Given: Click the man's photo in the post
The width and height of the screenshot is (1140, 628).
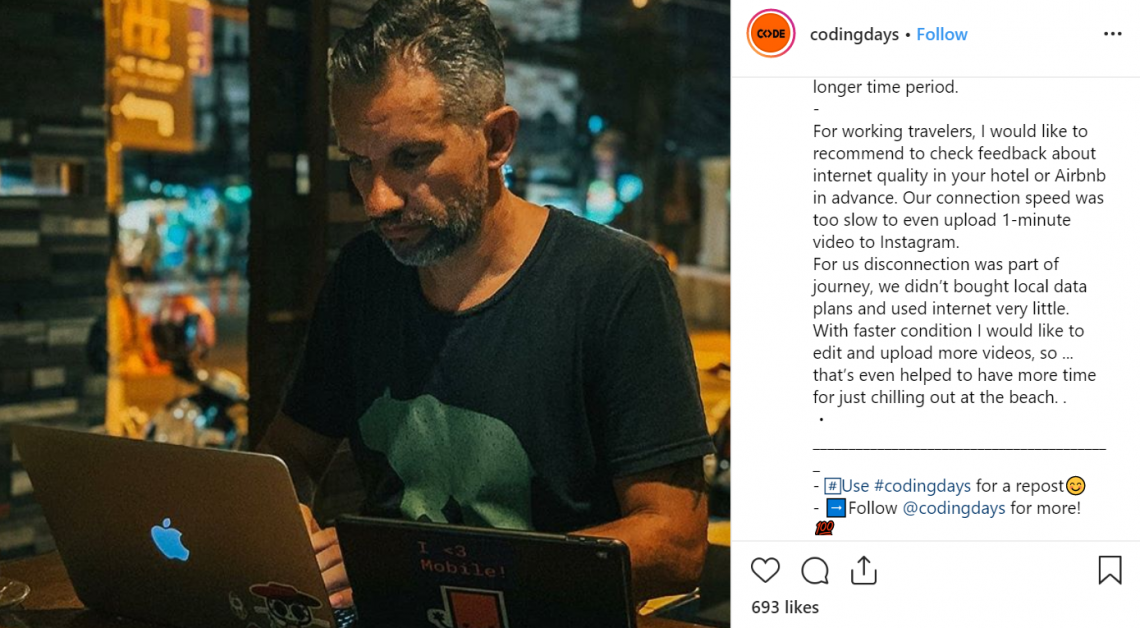Looking at the screenshot, I should coord(365,314).
